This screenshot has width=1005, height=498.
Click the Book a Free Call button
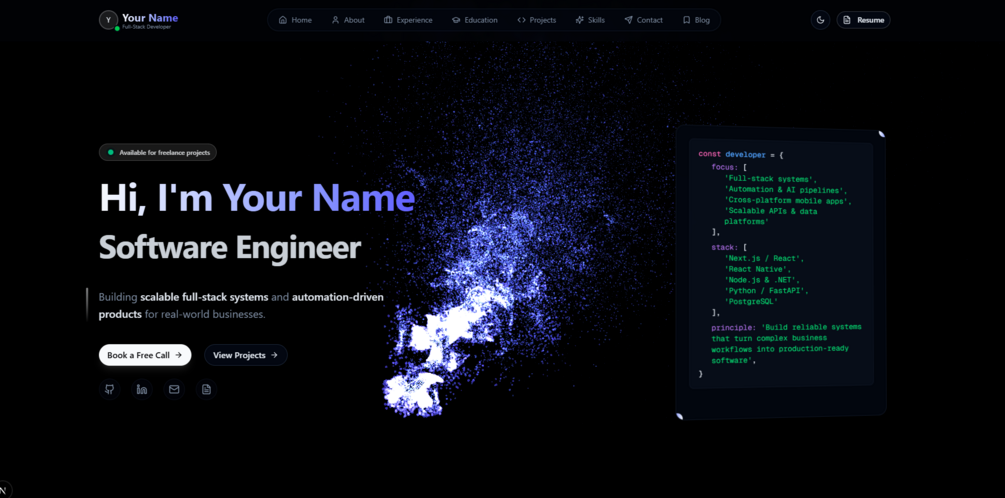tap(145, 355)
